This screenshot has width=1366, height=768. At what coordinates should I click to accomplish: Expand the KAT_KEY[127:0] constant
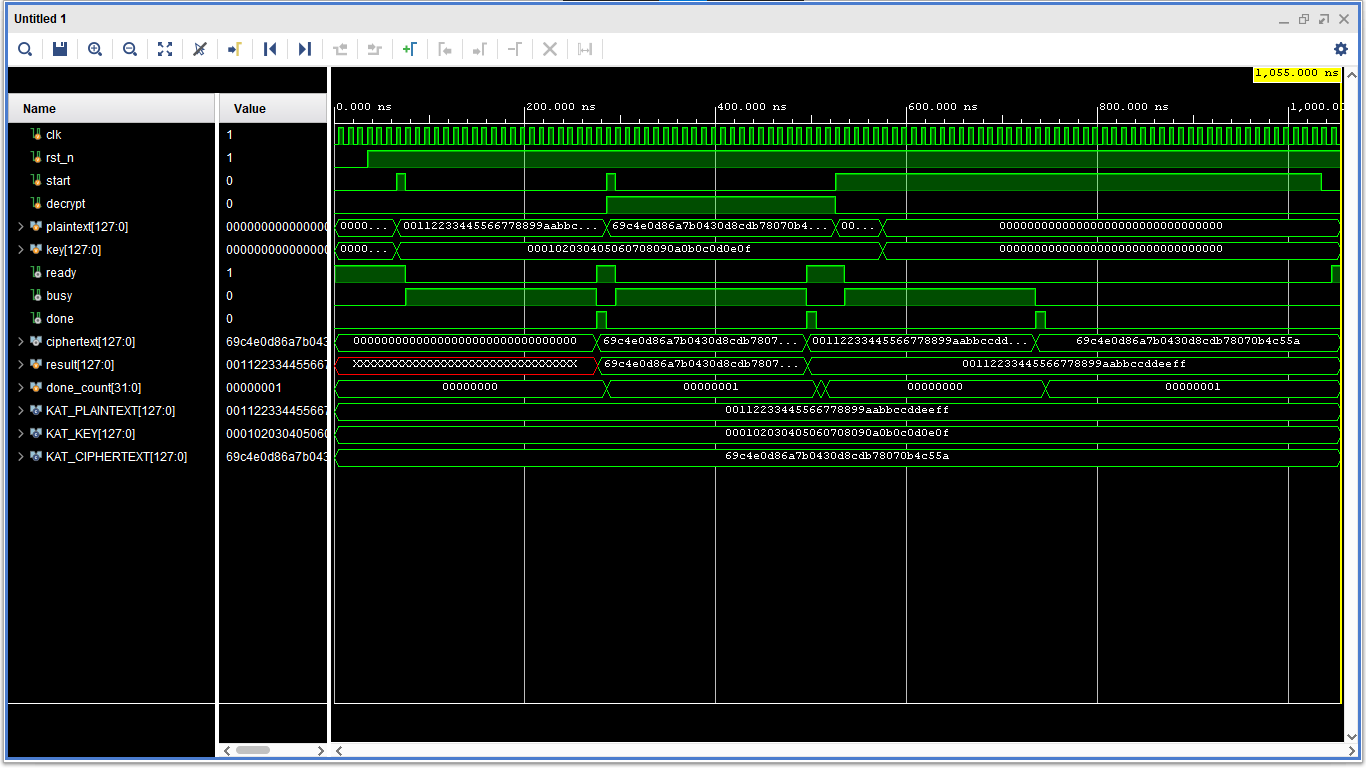[20, 434]
